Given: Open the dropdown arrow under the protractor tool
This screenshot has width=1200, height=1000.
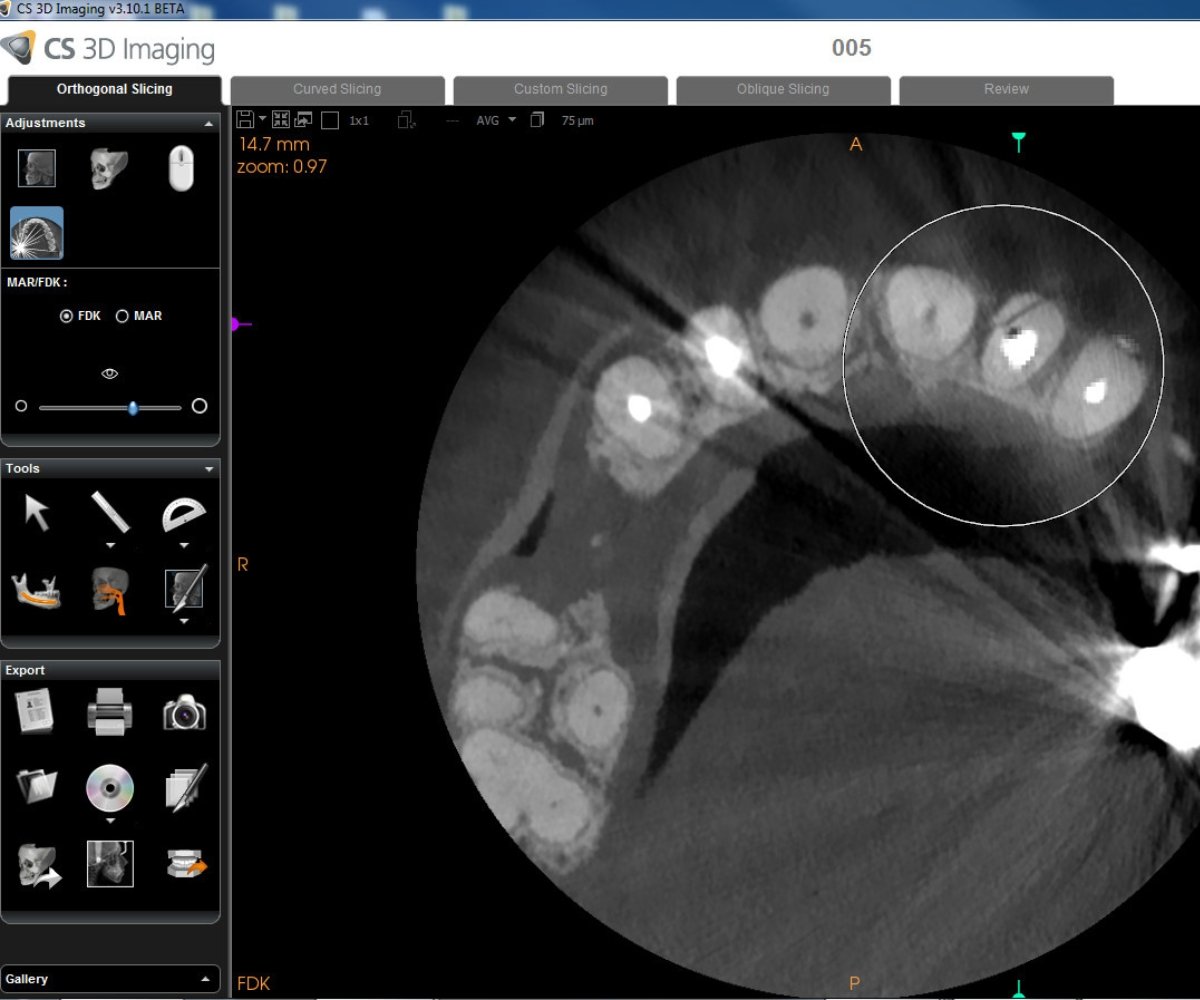Looking at the screenshot, I should pyautogui.click(x=184, y=546).
